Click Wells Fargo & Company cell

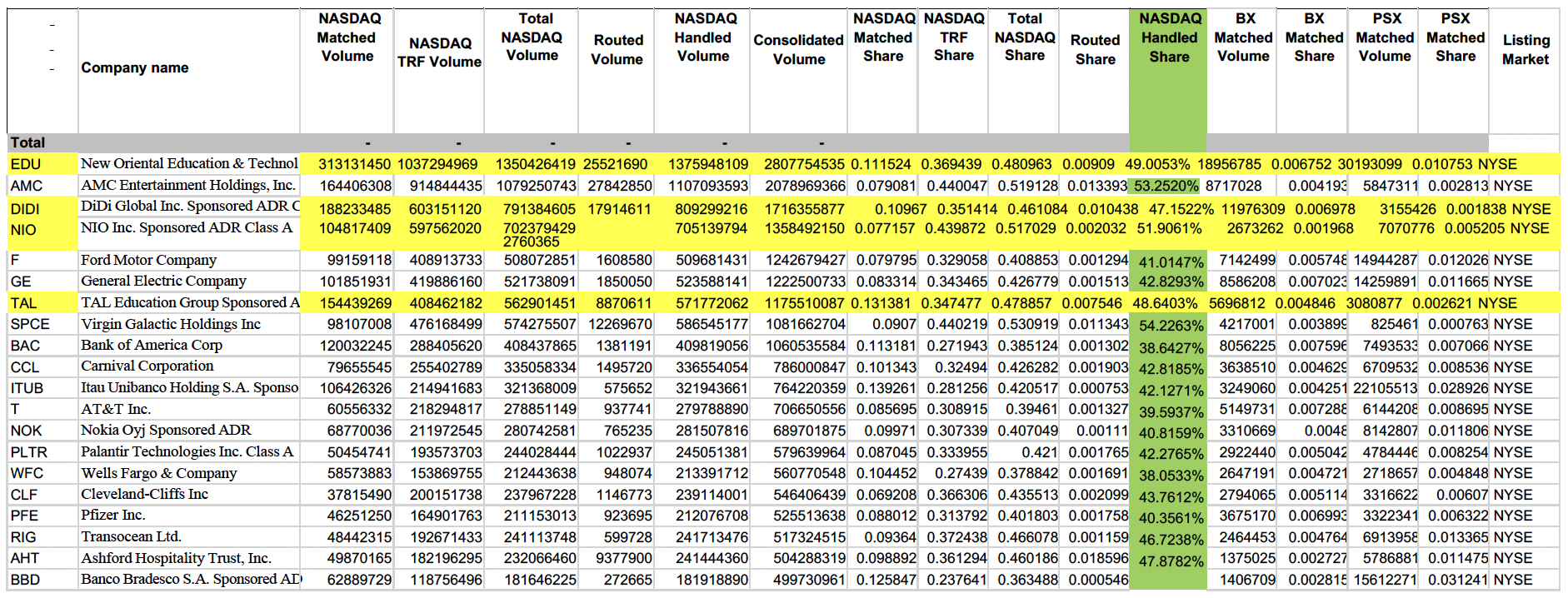(159, 473)
